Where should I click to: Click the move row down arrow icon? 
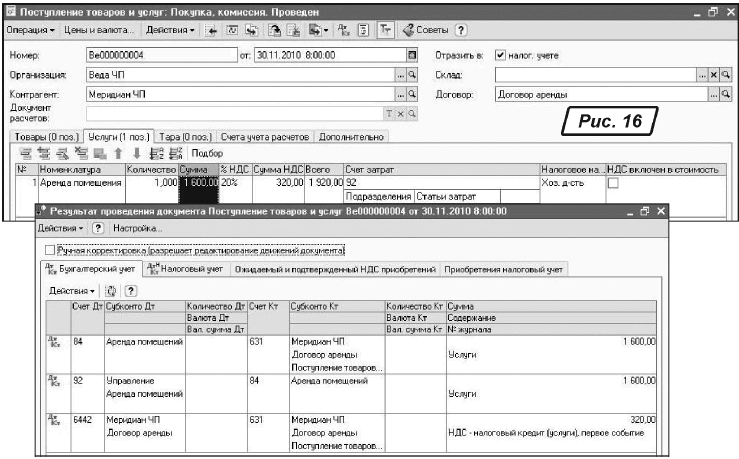(x=136, y=154)
